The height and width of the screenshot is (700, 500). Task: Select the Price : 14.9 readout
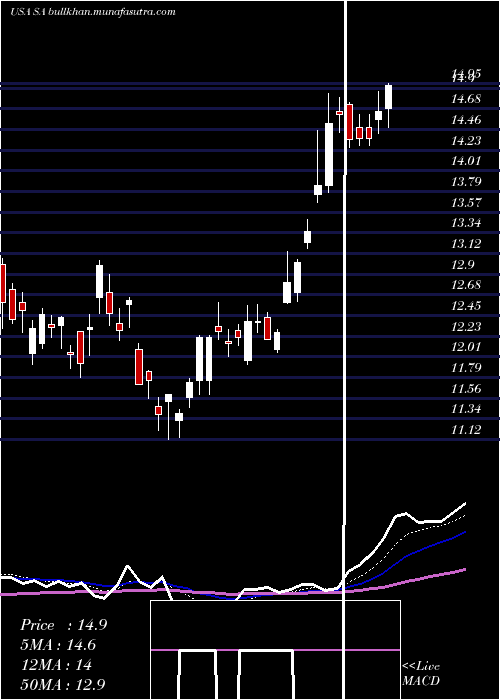tap(63, 625)
